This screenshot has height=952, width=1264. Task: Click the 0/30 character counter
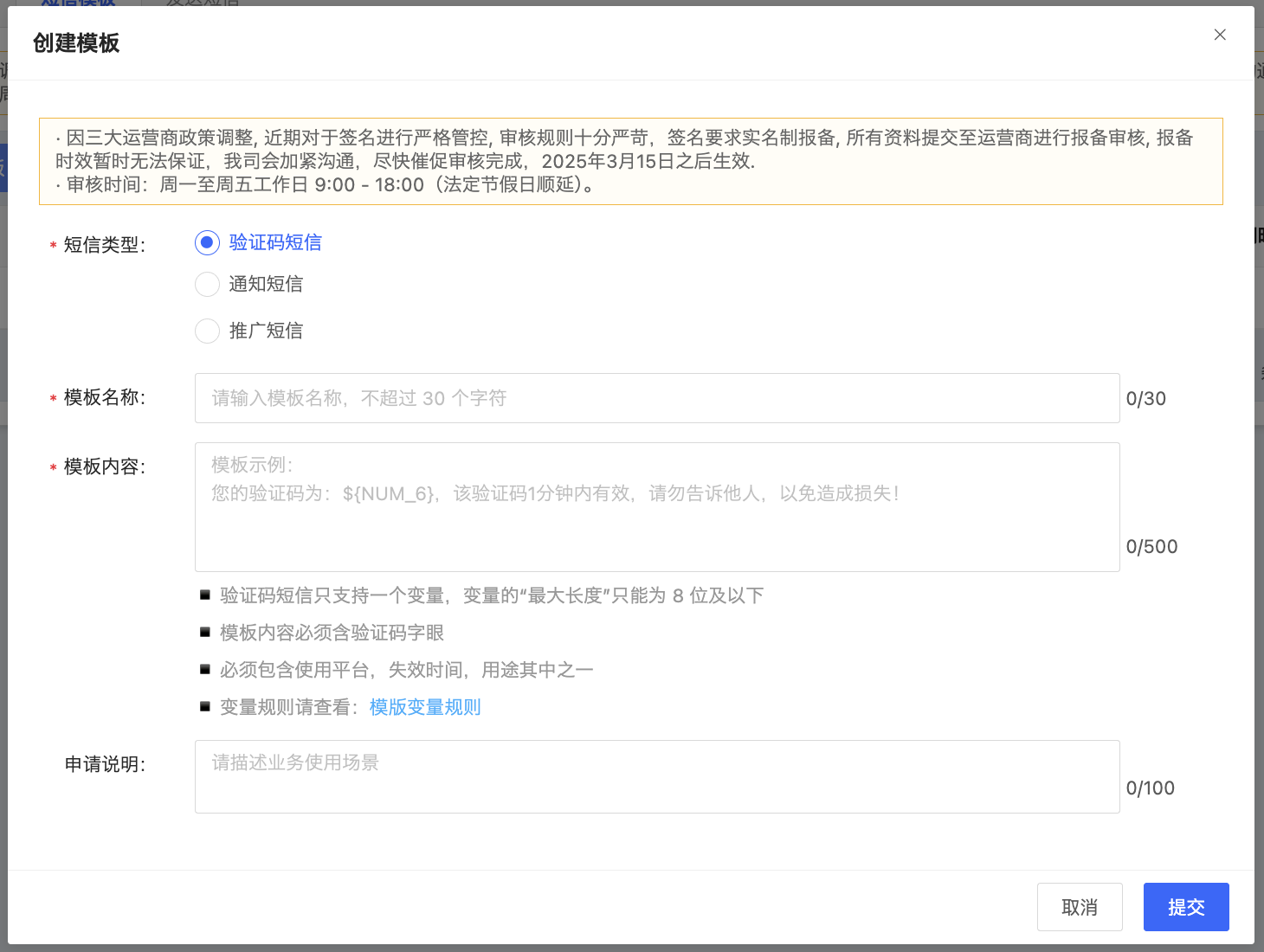1146,398
